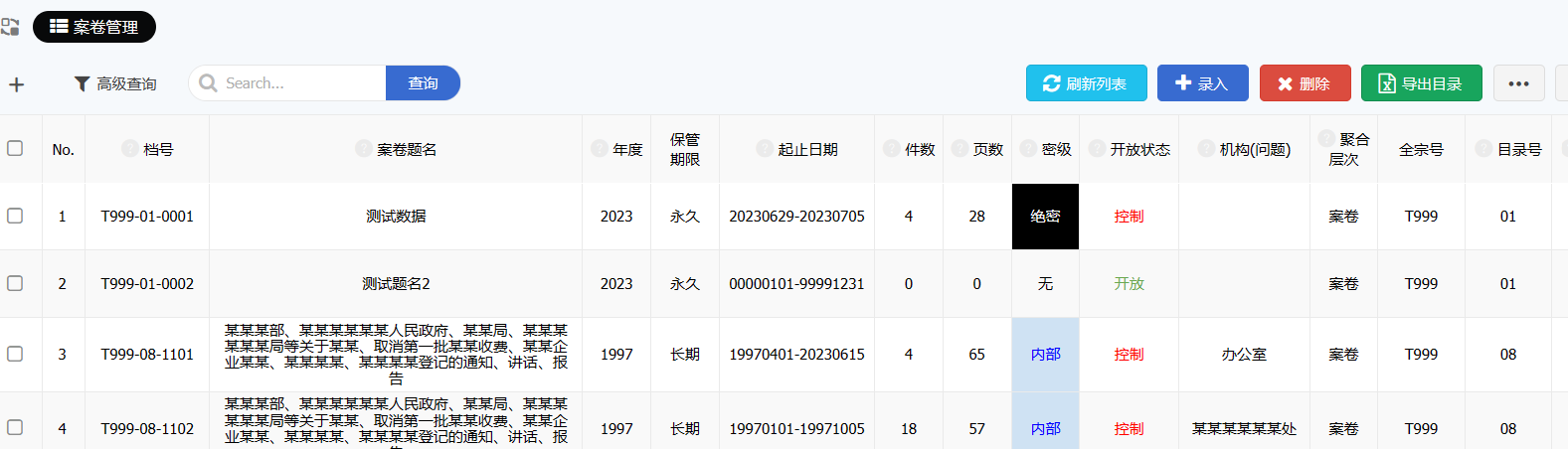Click the circle icon beside 案卷题名 header
The height and width of the screenshot is (449, 1568).
coord(363,148)
